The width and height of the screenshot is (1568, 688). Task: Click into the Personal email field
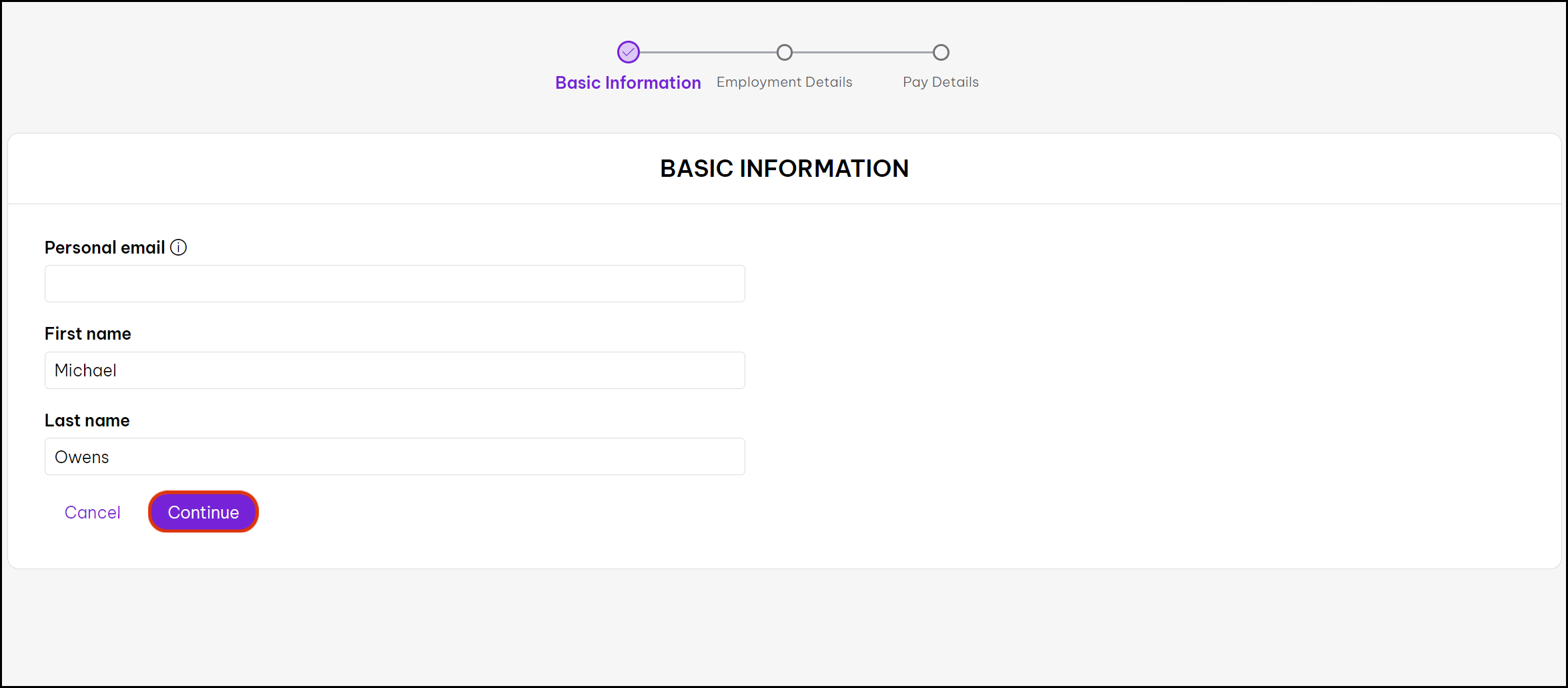[x=394, y=283]
